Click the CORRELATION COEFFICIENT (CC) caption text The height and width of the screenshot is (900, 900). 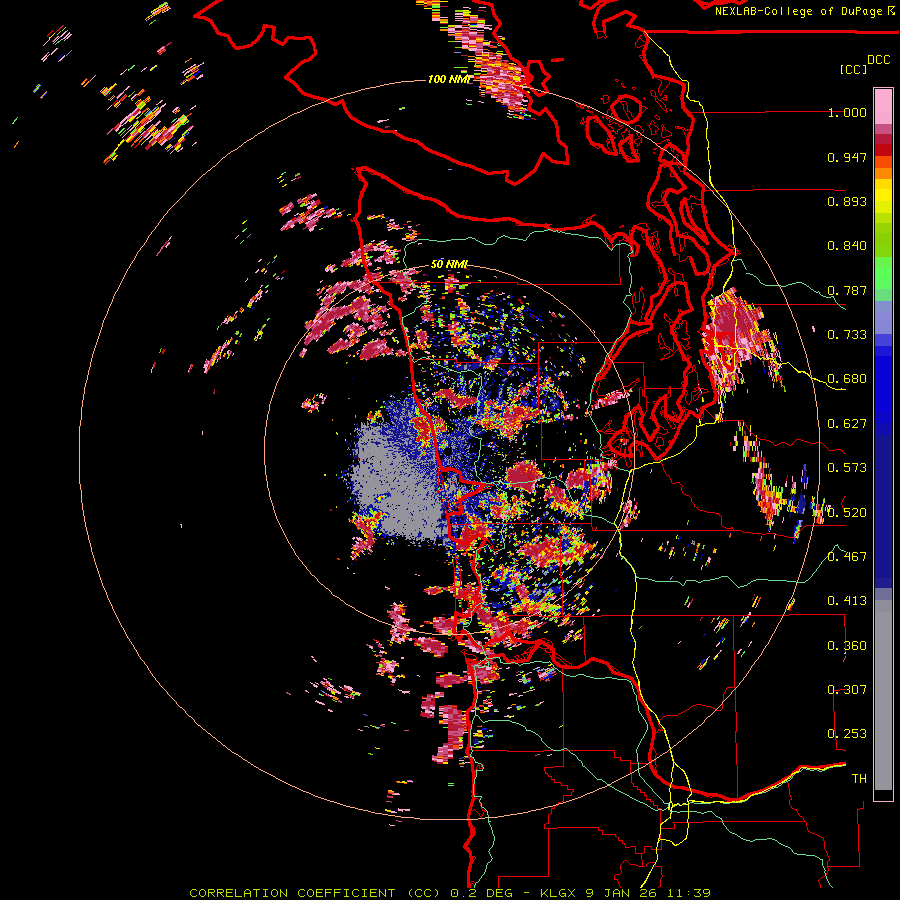[315, 893]
